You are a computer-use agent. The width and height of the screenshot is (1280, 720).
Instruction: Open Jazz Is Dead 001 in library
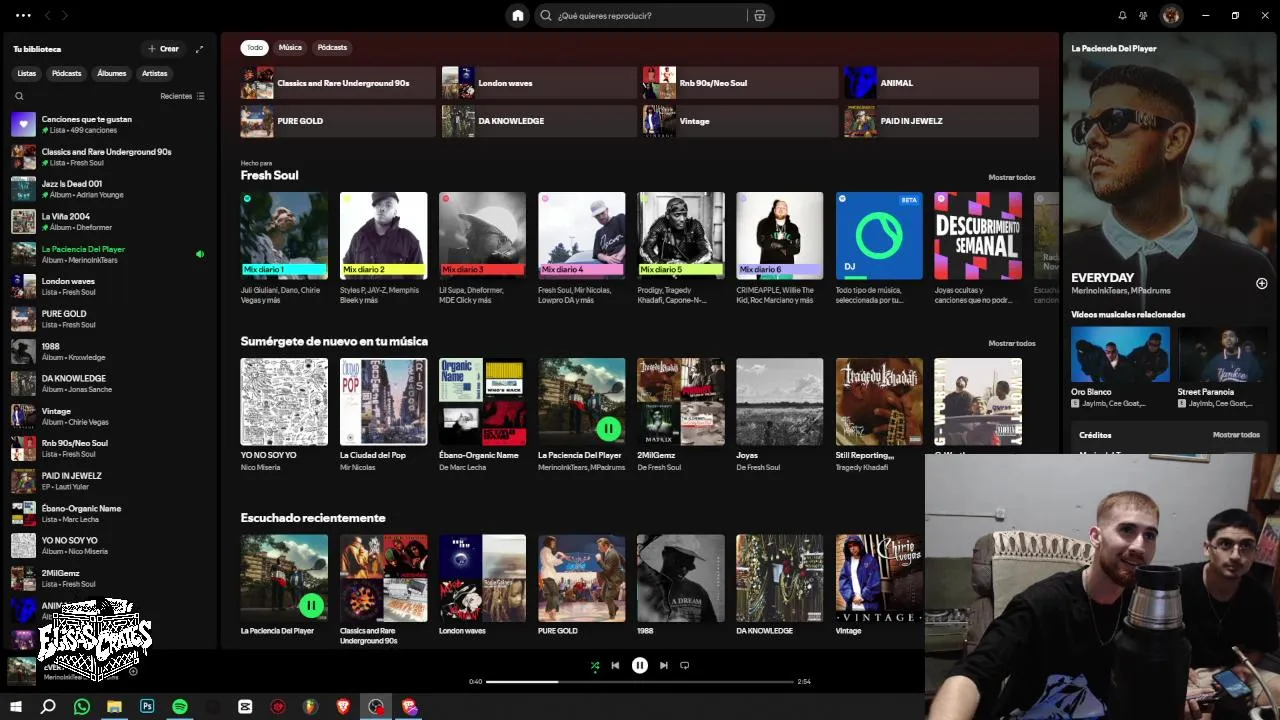tap(109, 189)
